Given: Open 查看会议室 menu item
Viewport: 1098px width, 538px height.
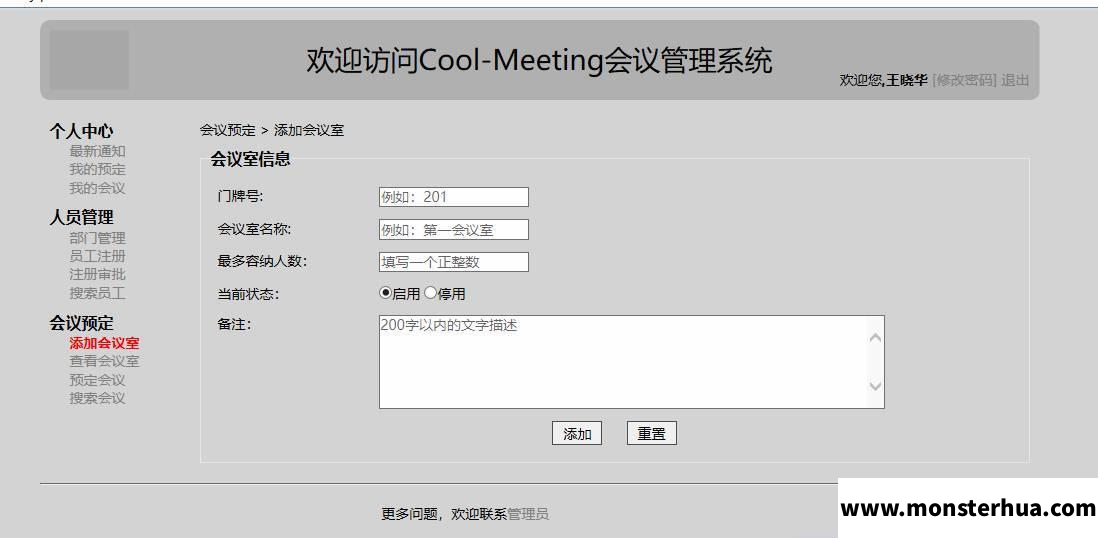Looking at the screenshot, I should [x=104, y=361].
